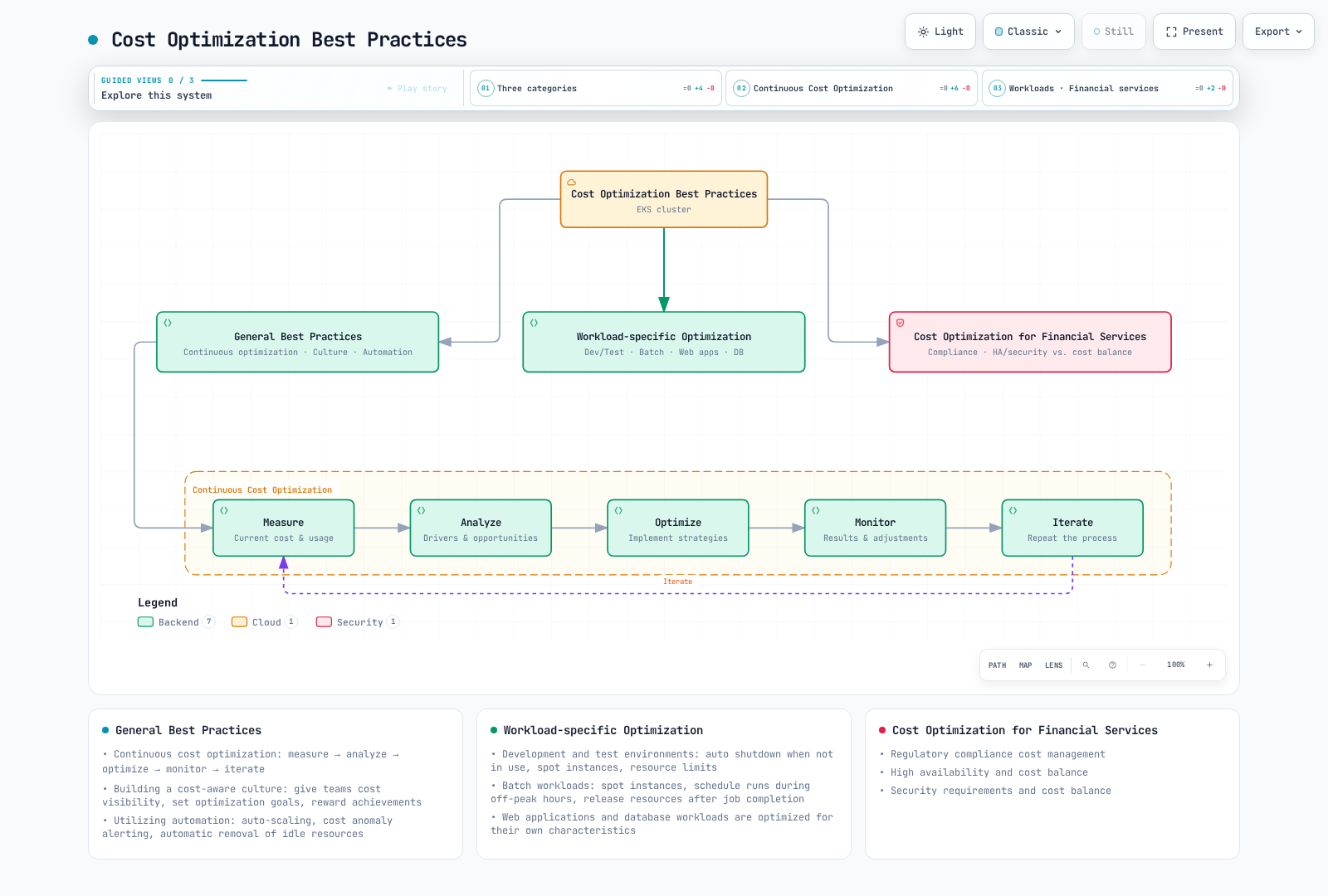Click code icon on Measure node

click(224, 510)
